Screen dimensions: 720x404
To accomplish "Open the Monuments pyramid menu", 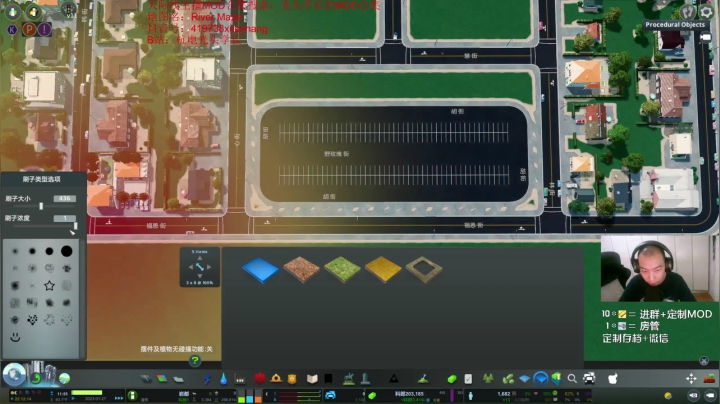I will [x=394, y=379].
